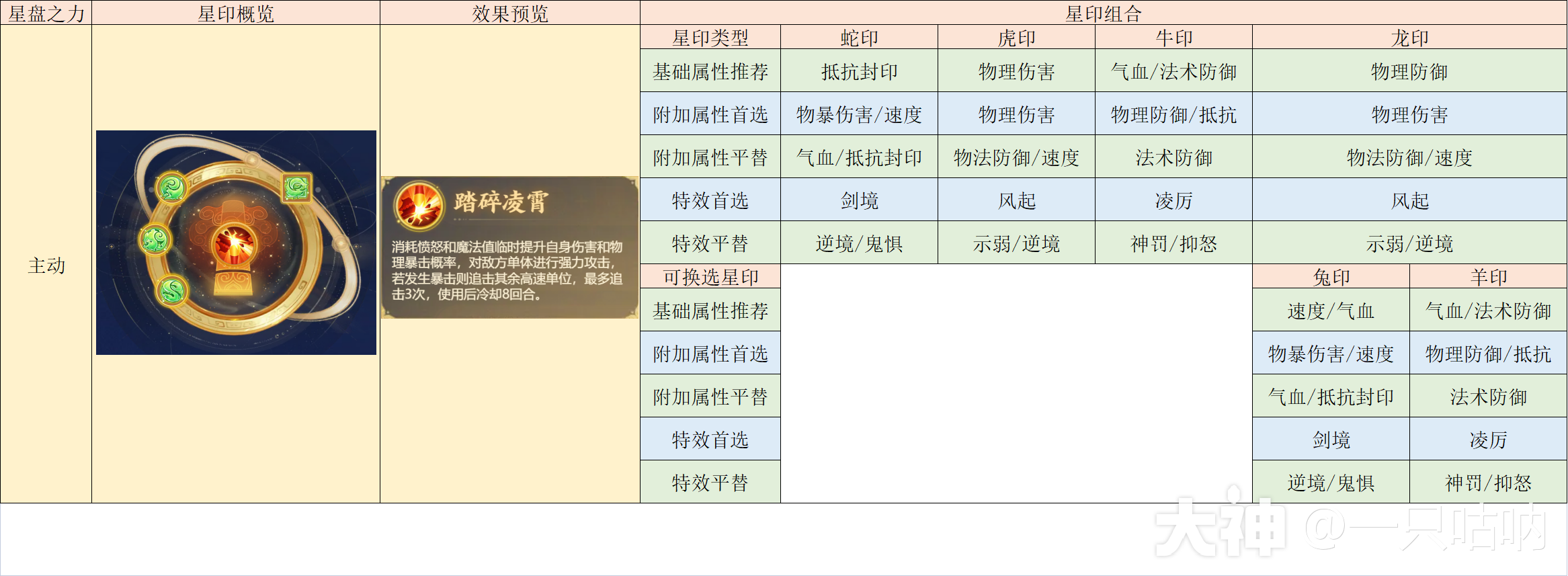Click the 可换选星印 header cell
Image resolution: width=1568 pixels, height=576 pixels.
coord(710,276)
